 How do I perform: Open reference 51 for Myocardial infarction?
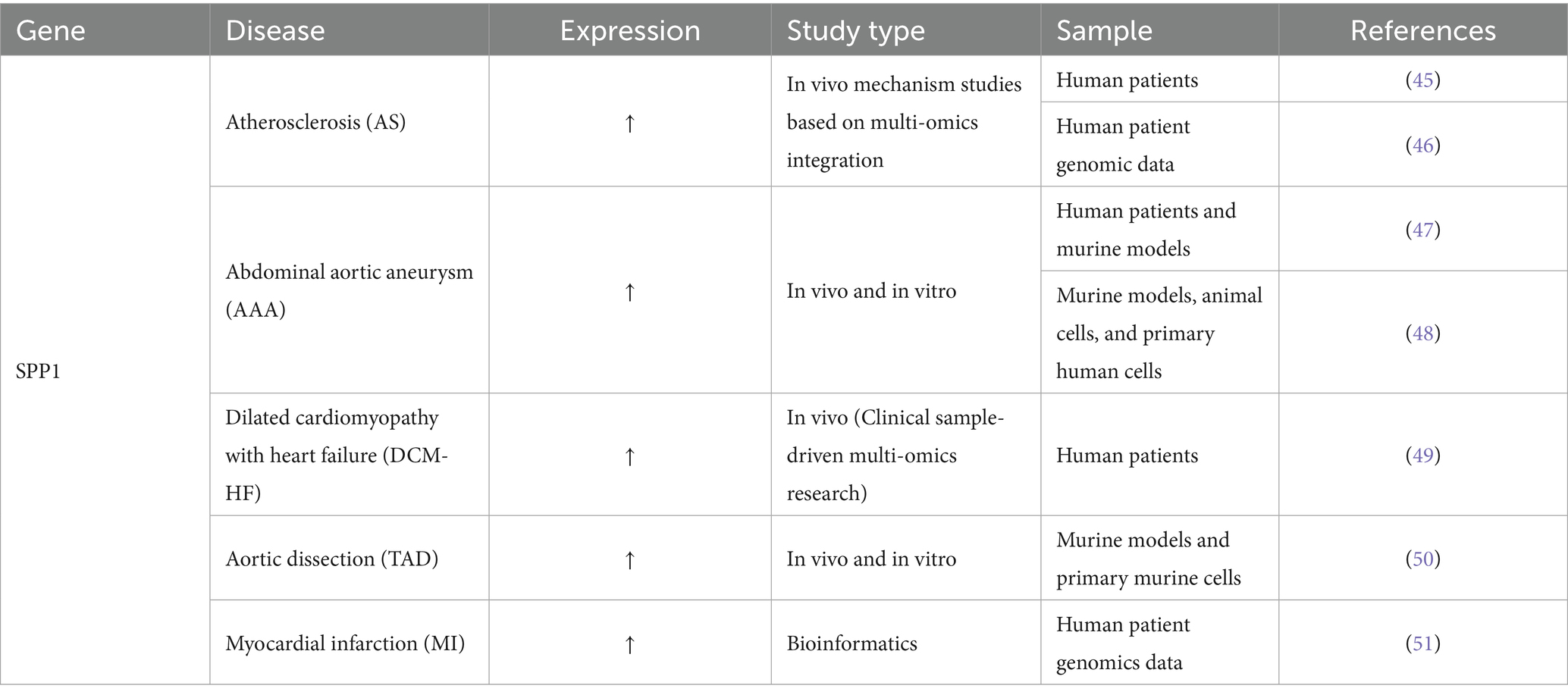(1422, 643)
